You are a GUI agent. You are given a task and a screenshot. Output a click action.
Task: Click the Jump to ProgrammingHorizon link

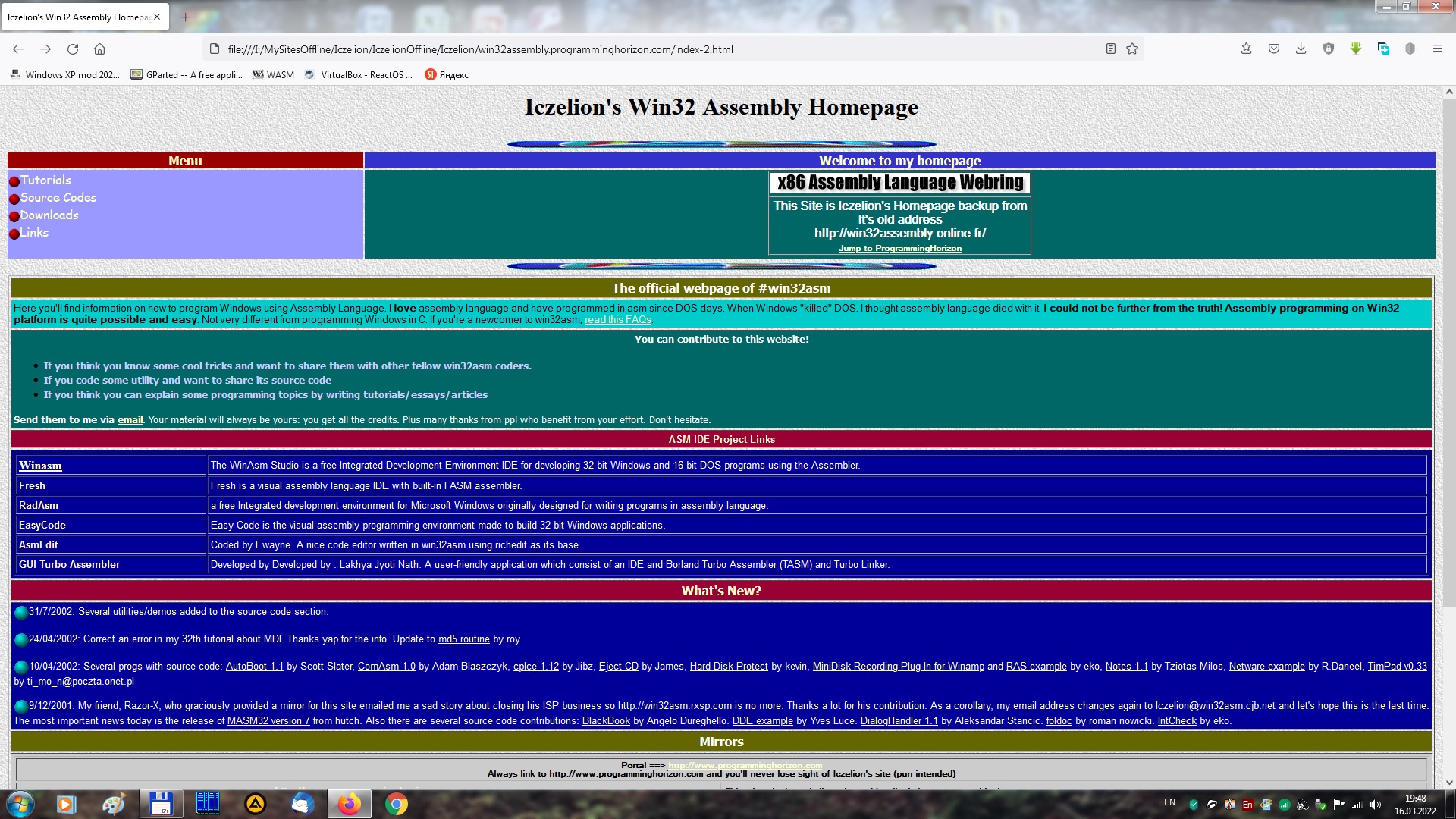point(899,249)
